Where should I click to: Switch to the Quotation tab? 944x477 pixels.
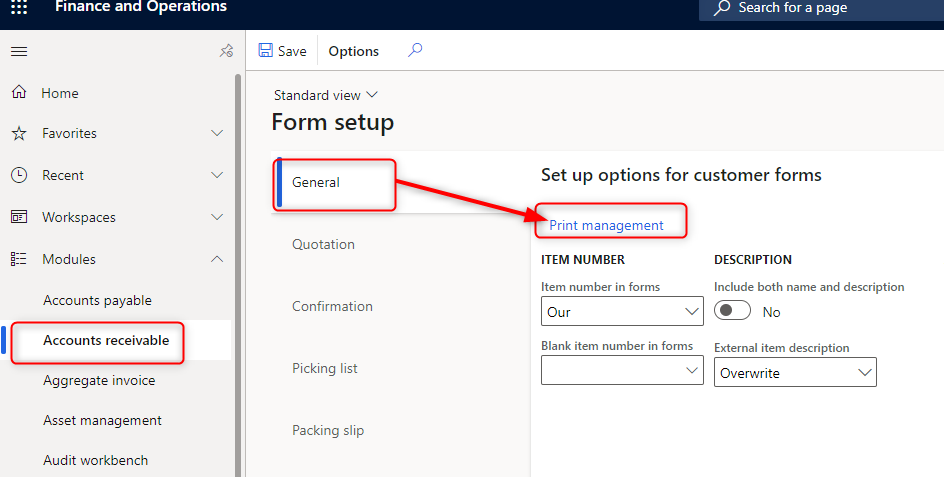(323, 244)
